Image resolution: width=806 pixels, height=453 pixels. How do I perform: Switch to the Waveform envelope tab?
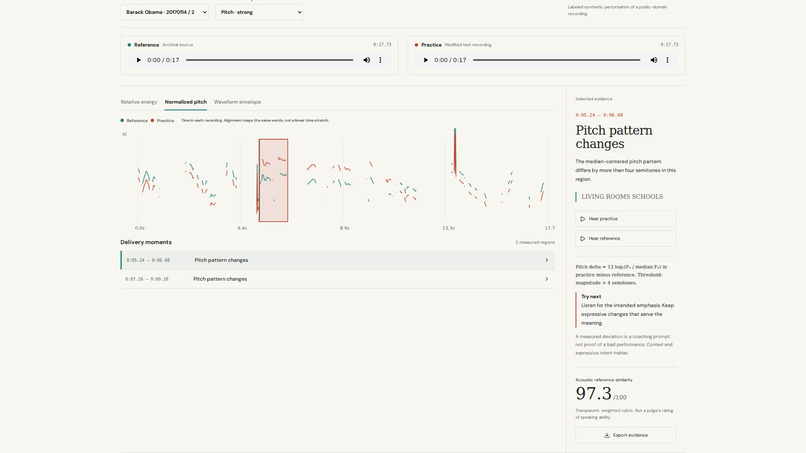237,102
